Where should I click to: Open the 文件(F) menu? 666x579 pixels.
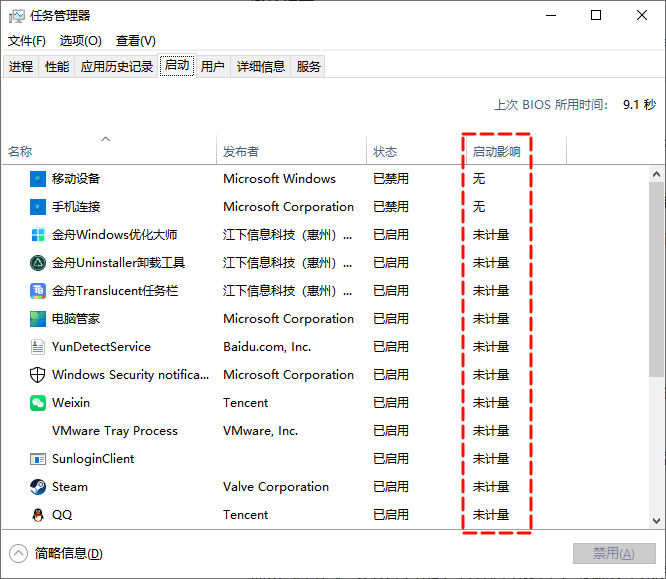tap(27, 41)
